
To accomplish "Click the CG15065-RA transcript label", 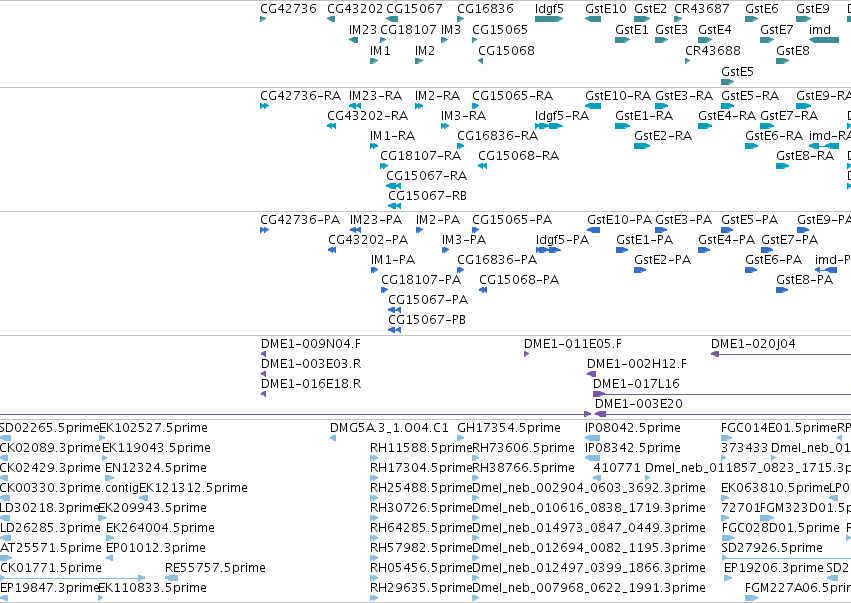I will [x=513, y=96].
